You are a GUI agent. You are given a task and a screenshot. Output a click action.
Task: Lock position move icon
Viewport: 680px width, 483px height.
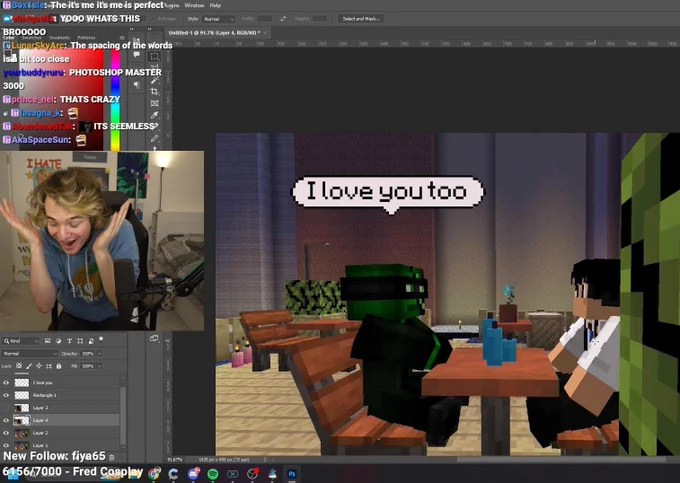tap(39, 366)
